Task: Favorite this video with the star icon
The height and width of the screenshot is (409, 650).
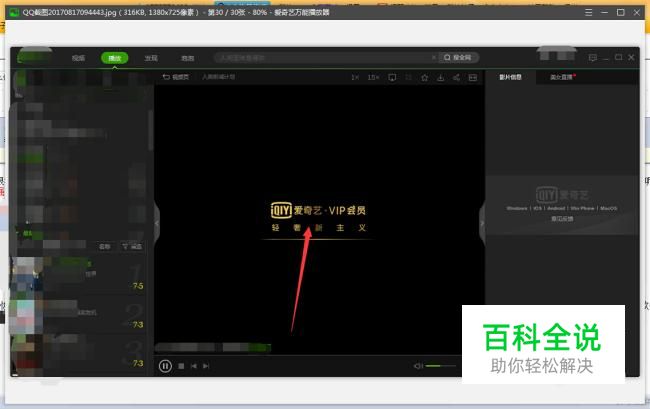Action: coord(424,77)
